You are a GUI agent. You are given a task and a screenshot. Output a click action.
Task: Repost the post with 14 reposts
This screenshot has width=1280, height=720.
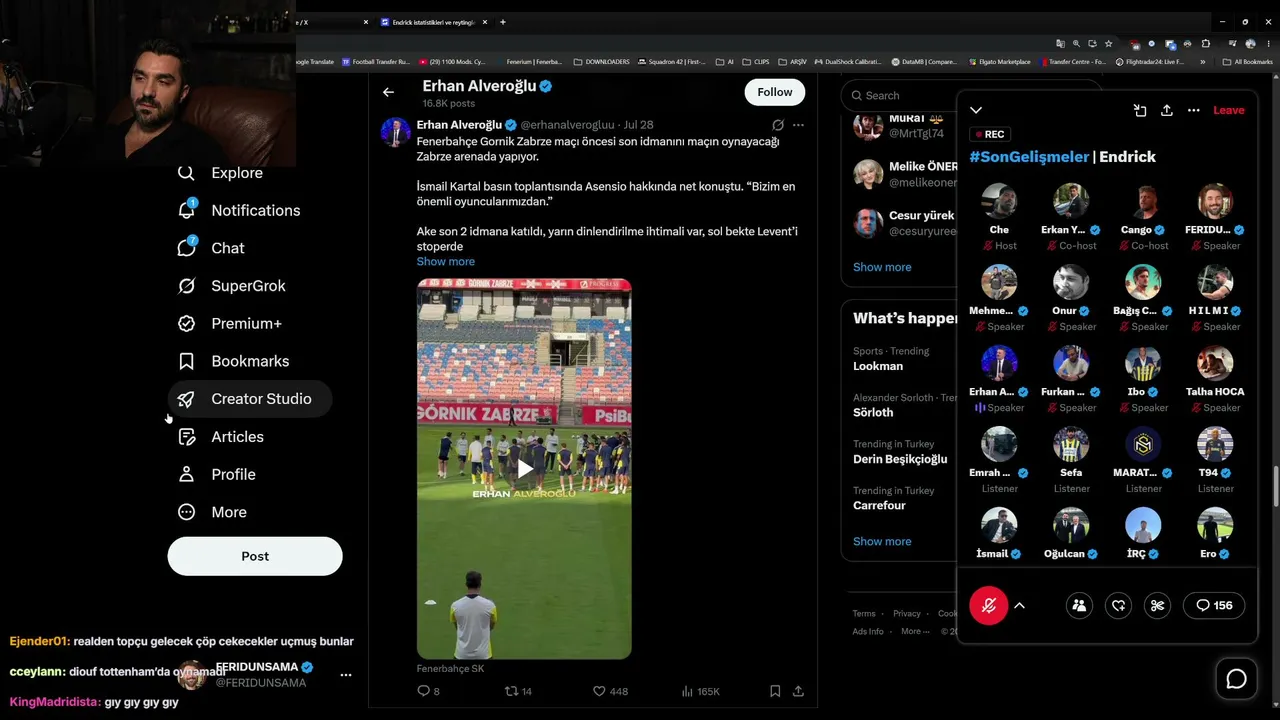coord(518,691)
